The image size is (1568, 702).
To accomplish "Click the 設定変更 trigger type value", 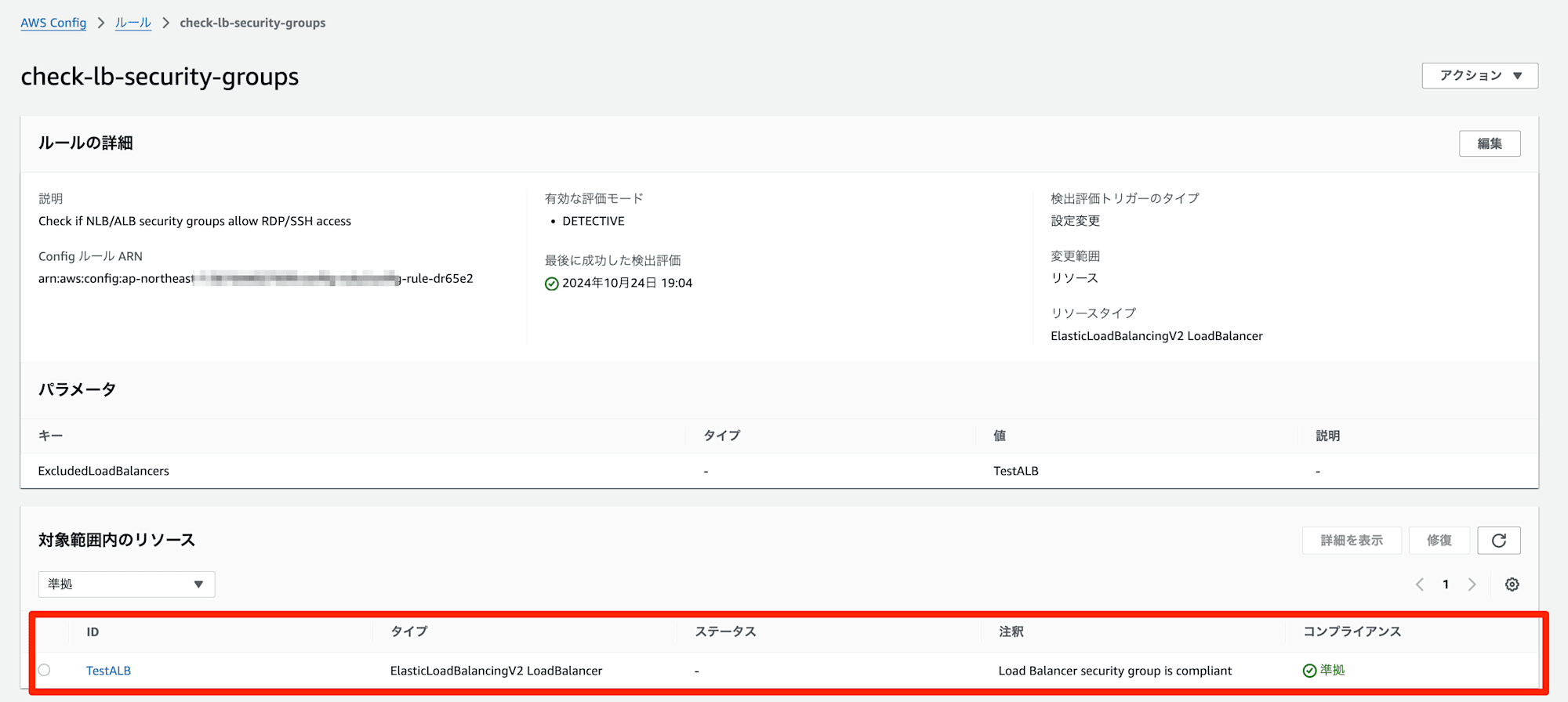I will tap(1076, 221).
